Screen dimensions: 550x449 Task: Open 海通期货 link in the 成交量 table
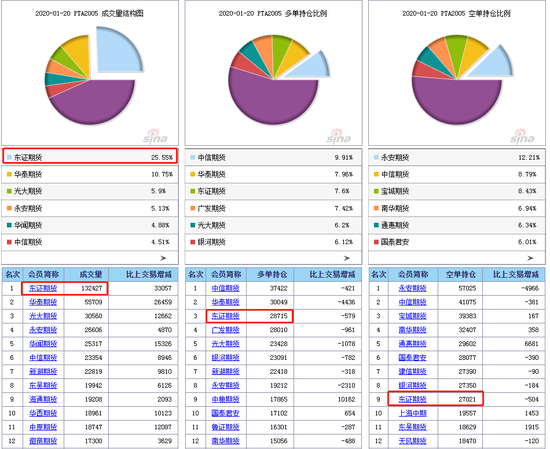[43, 399]
